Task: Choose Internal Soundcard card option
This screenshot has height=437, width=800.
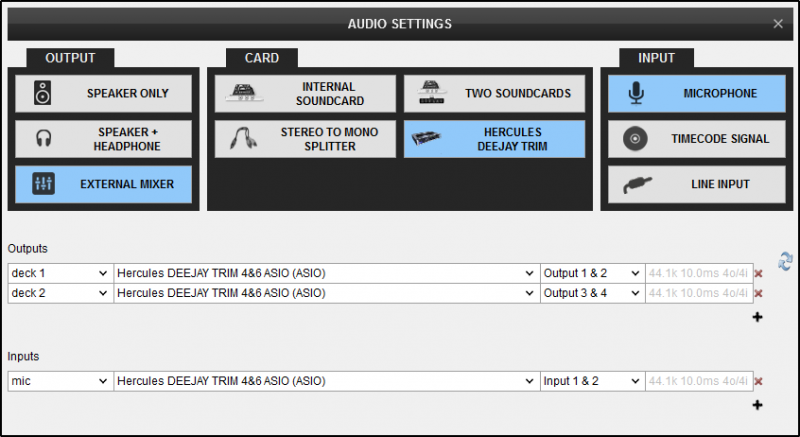Action: 305,93
